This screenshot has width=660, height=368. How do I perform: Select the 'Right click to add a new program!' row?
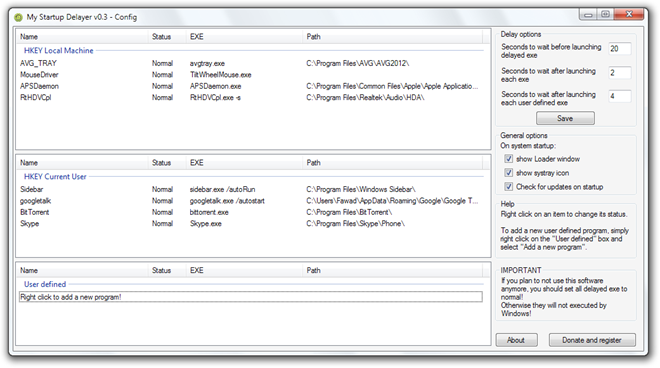click(x=251, y=297)
